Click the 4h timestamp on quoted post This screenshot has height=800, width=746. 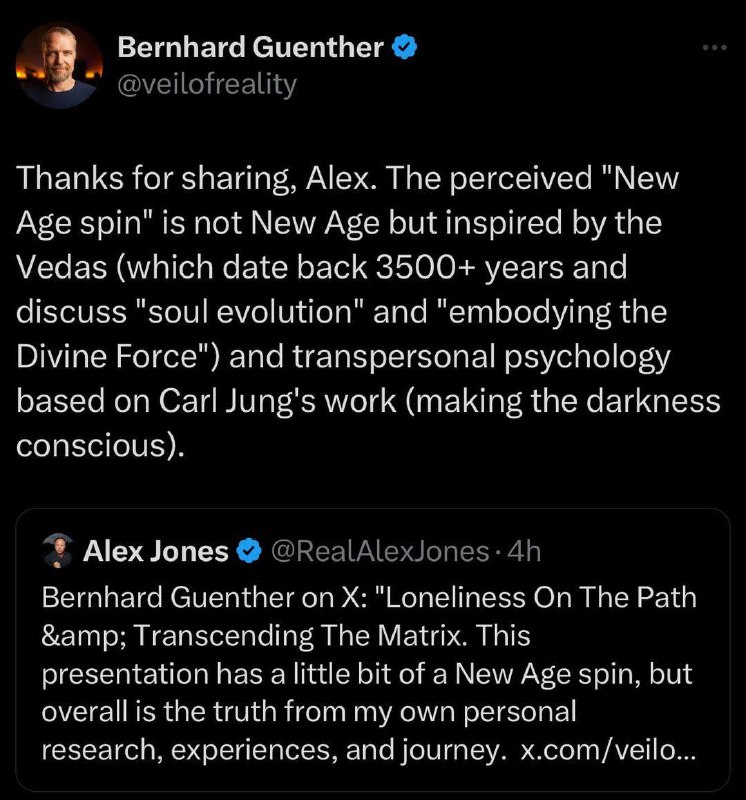(x=524, y=550)
